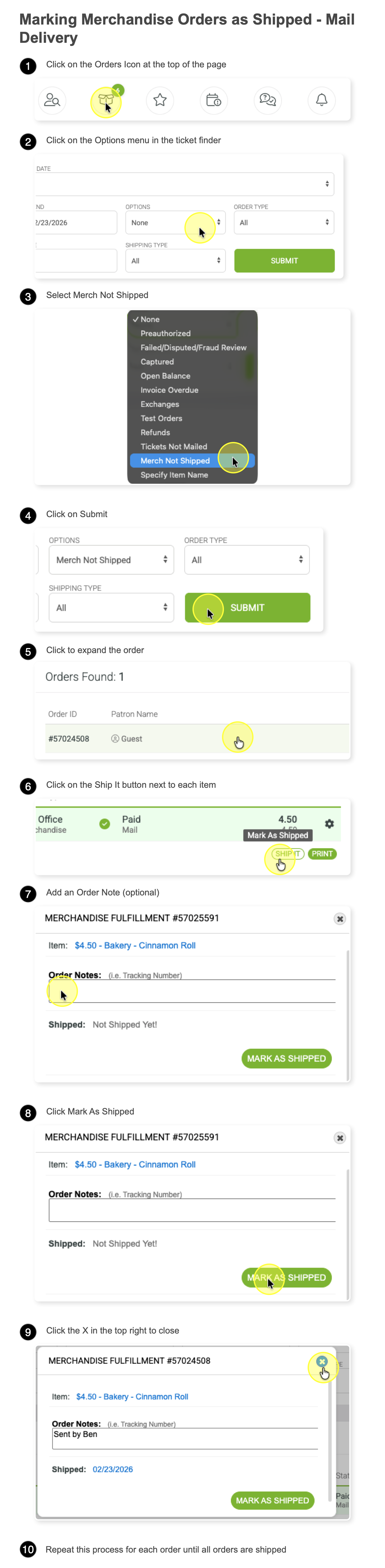Click the Order Notes field reading Sent by Ben
385x1568 pixels.
[x=185, y=1439]
